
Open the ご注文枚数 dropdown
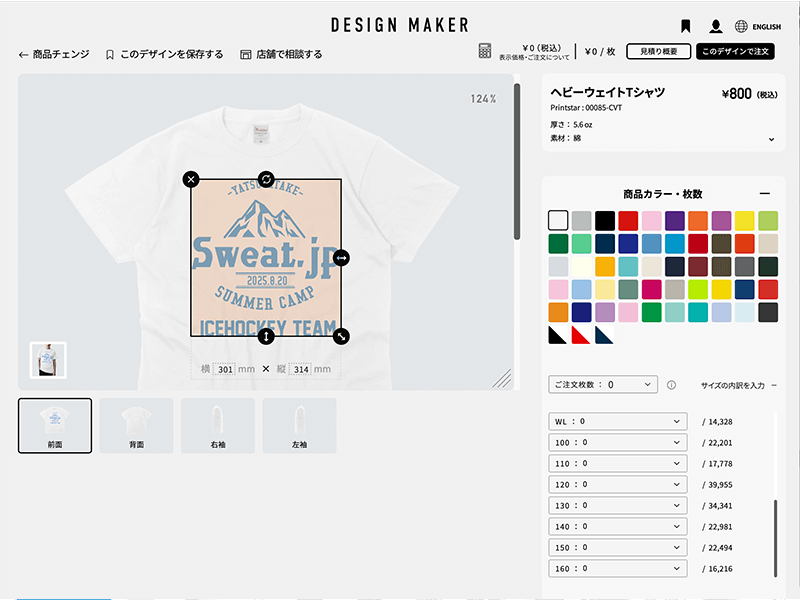pyautogui.click(x=603, y=385)
